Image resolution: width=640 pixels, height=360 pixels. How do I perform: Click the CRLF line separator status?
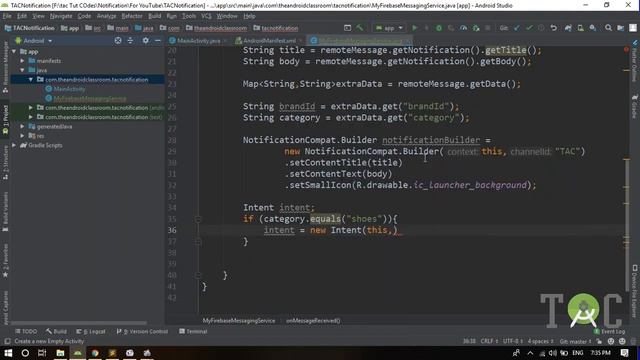(489, 341)
